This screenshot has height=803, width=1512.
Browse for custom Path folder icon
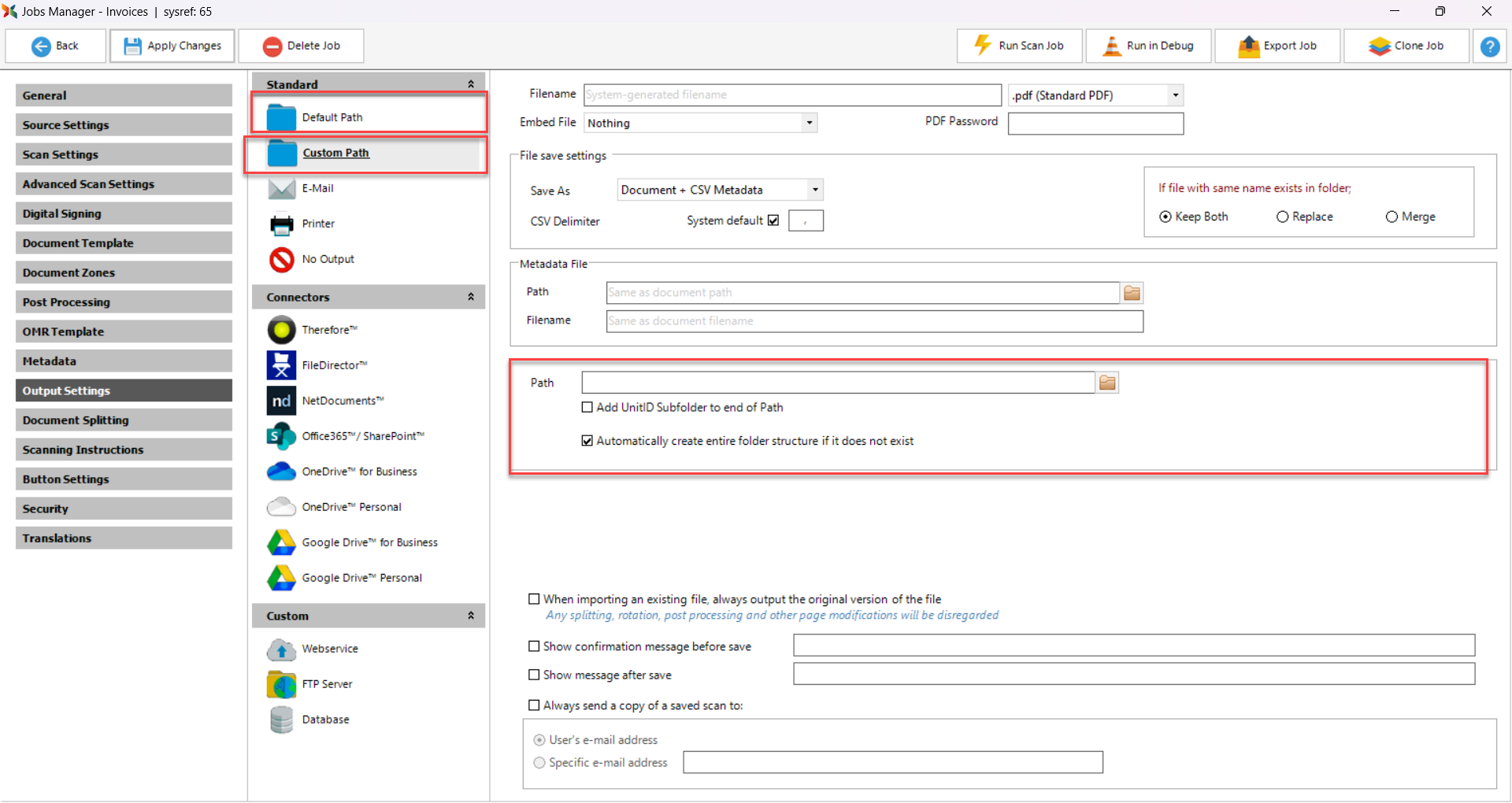[x=1108, y=383]
